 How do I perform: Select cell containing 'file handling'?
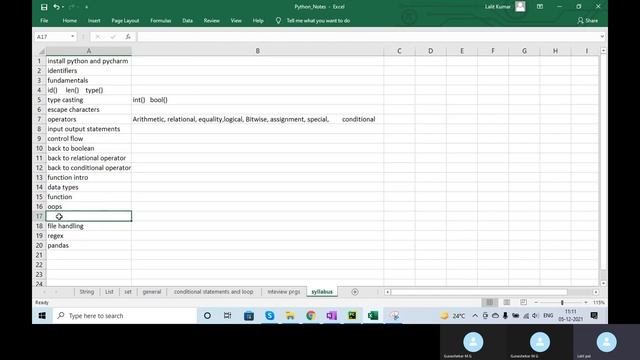click(x=88, y=226)
